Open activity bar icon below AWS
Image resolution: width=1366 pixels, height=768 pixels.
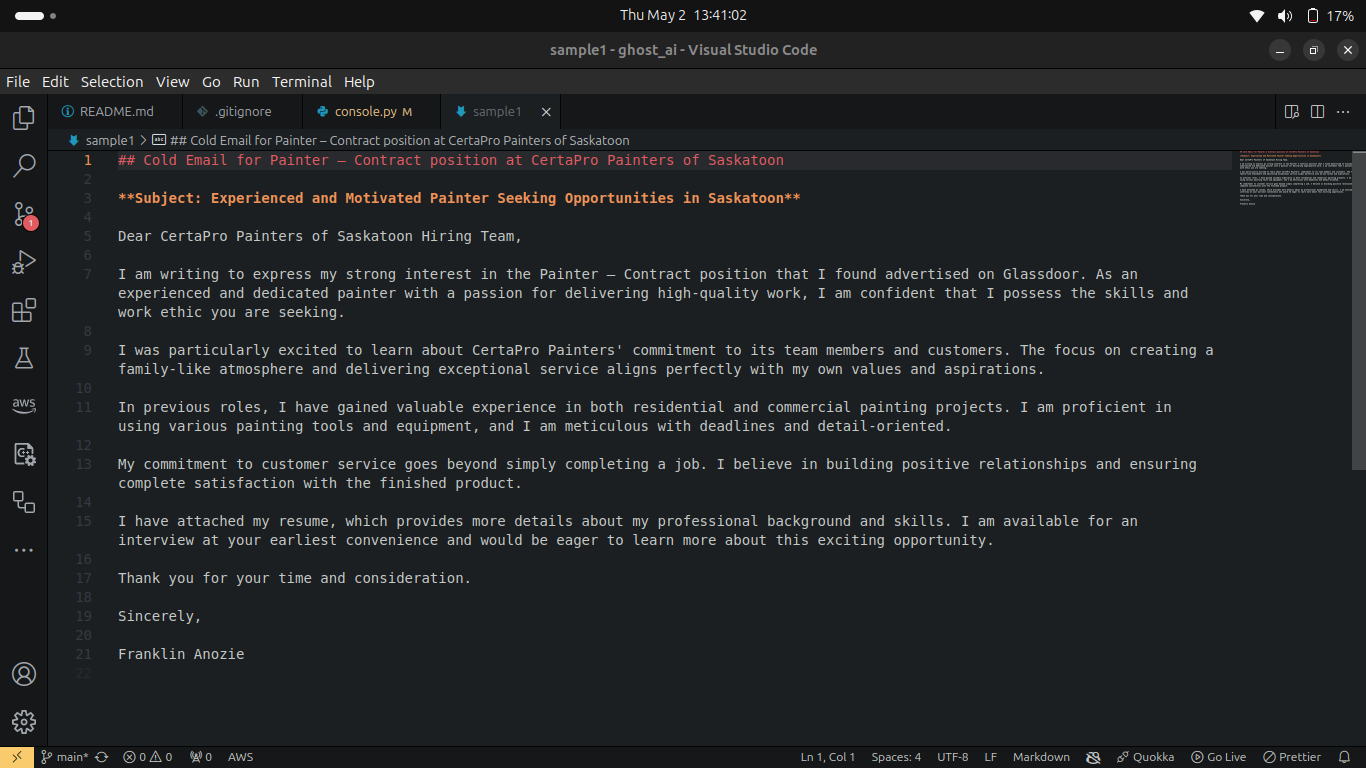[24, 454]
